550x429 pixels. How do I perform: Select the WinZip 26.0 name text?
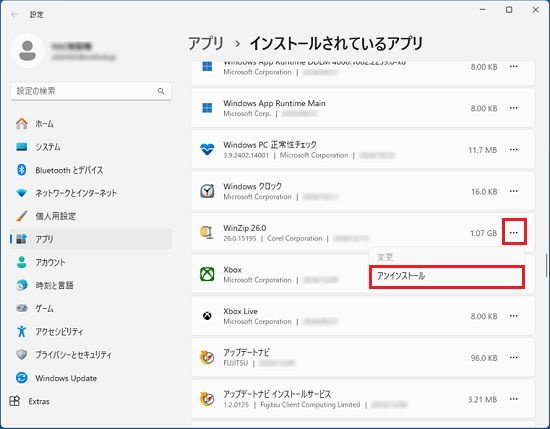click(245, 228)
